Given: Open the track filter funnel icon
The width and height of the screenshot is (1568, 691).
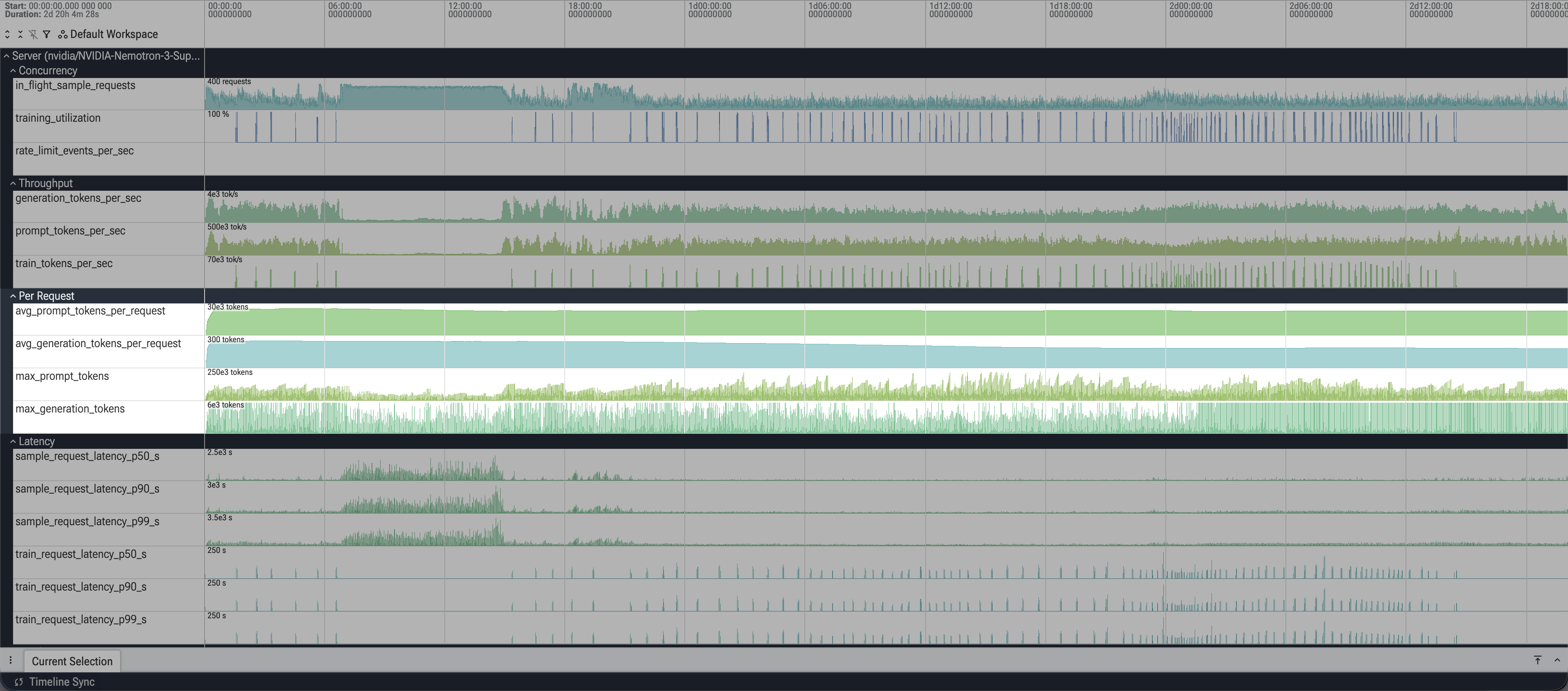Looking at the screenshot, I should 46,35.
